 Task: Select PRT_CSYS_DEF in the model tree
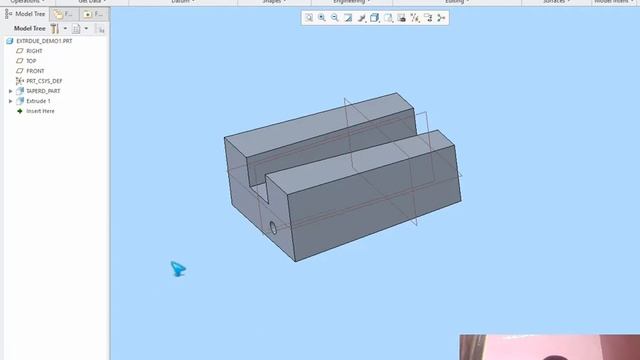tap(44, 81)
